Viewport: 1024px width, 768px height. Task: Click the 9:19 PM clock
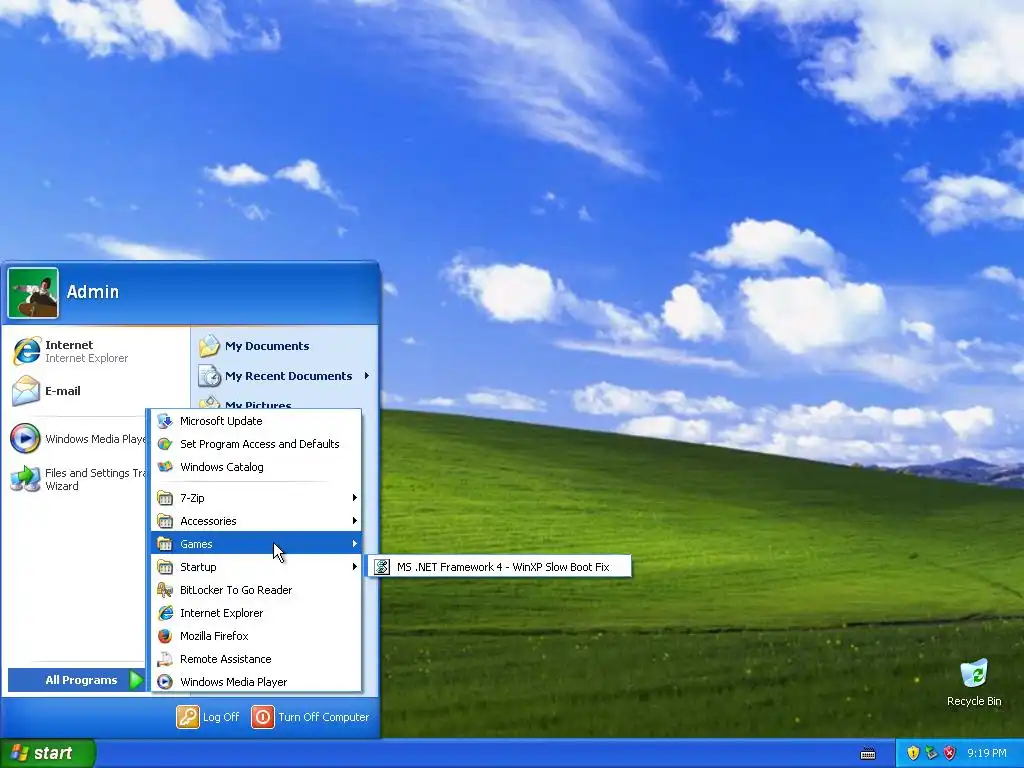[987, 753]
